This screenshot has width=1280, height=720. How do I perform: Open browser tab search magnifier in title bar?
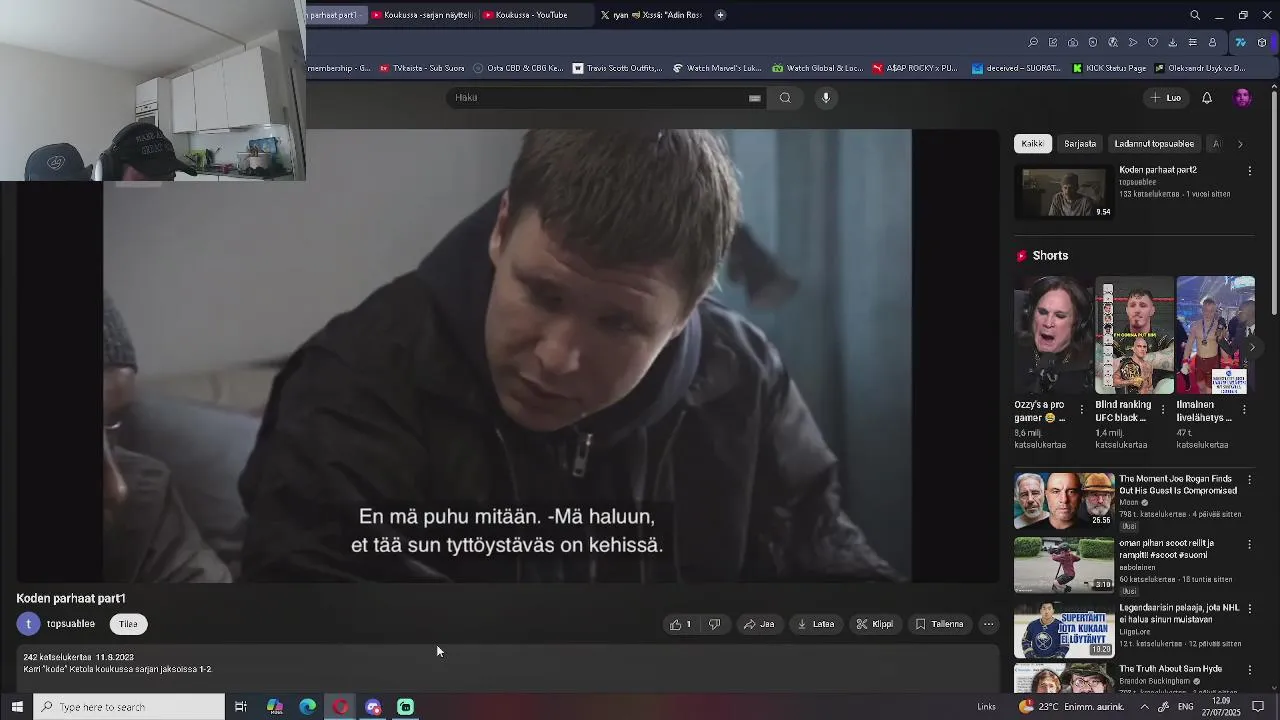1195,15
